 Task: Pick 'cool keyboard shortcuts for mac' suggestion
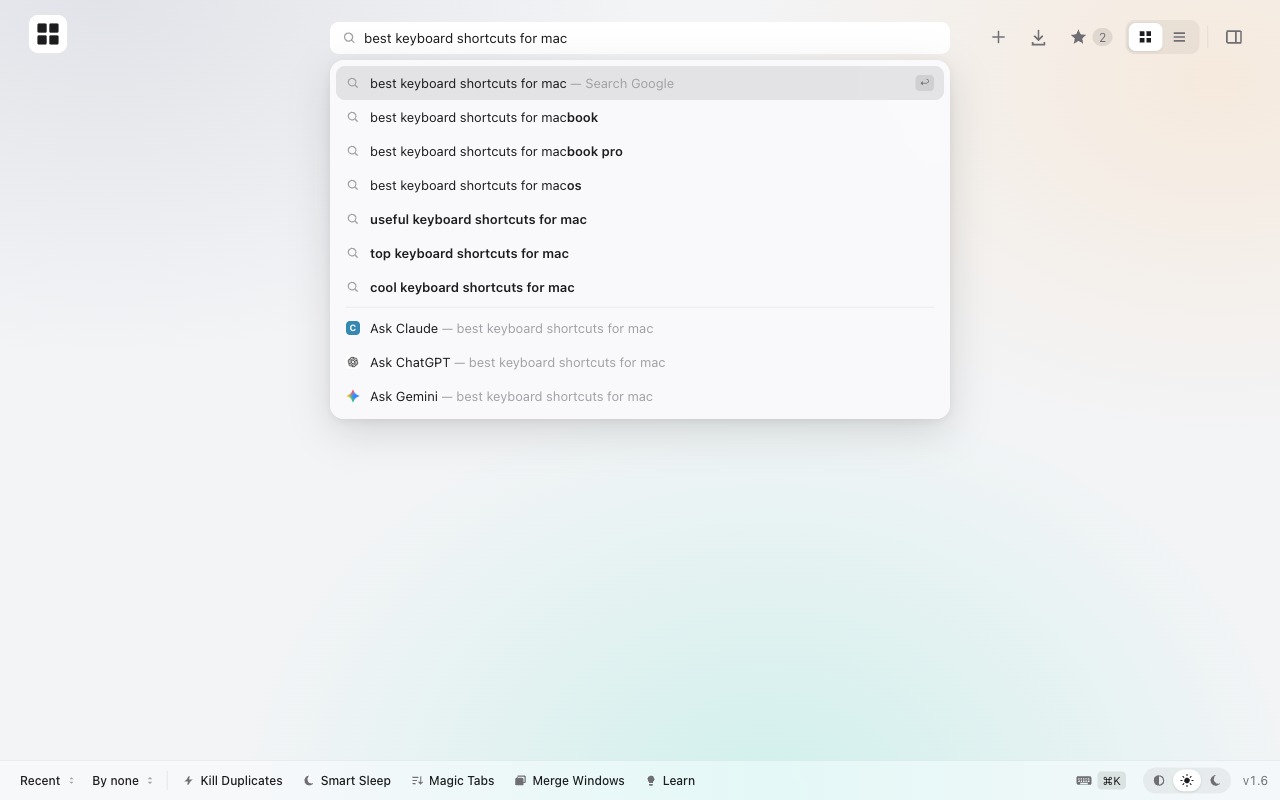(640, 287)
